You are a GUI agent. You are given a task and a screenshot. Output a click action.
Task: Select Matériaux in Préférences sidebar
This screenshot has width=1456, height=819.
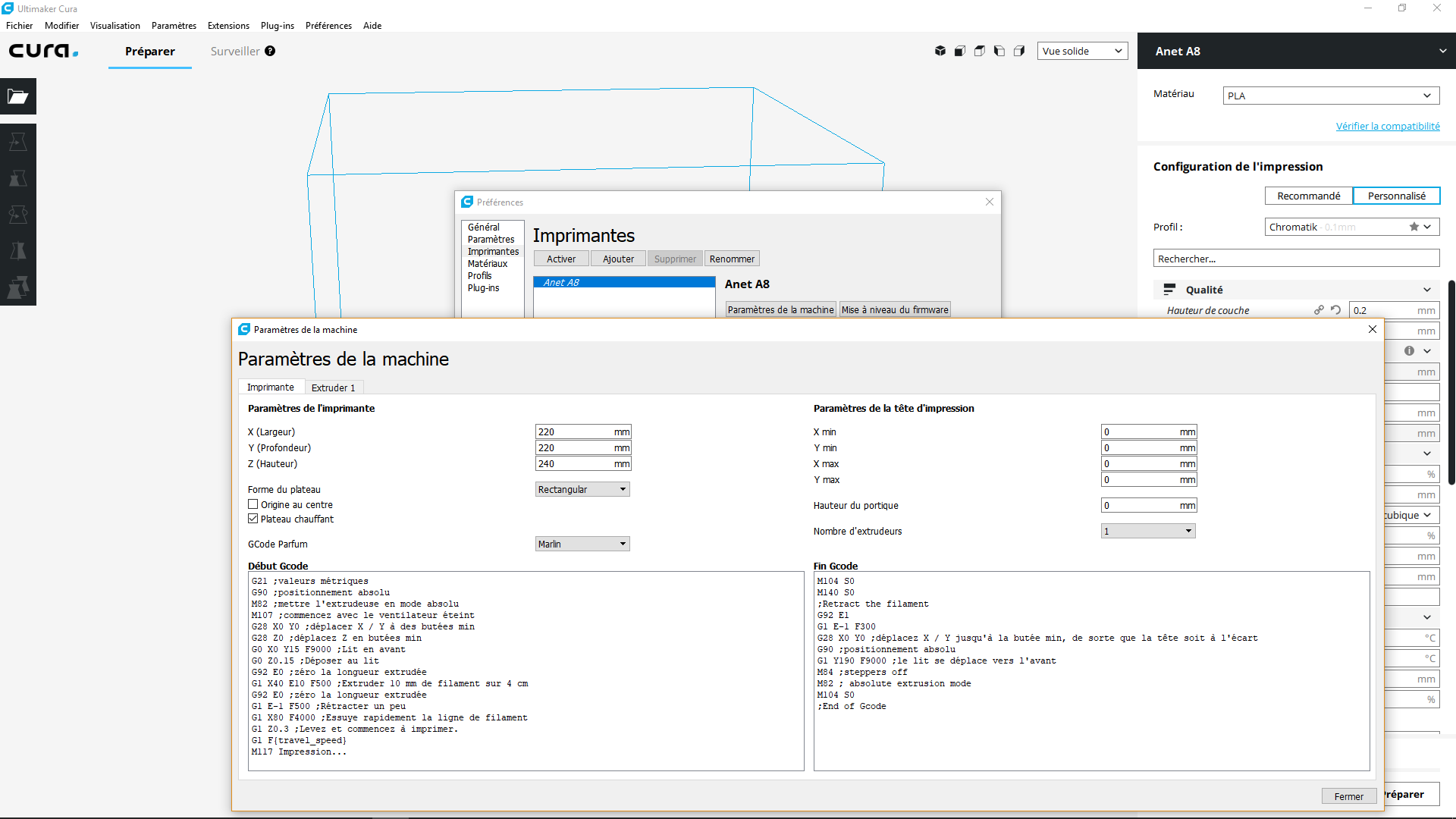[488, 263]
